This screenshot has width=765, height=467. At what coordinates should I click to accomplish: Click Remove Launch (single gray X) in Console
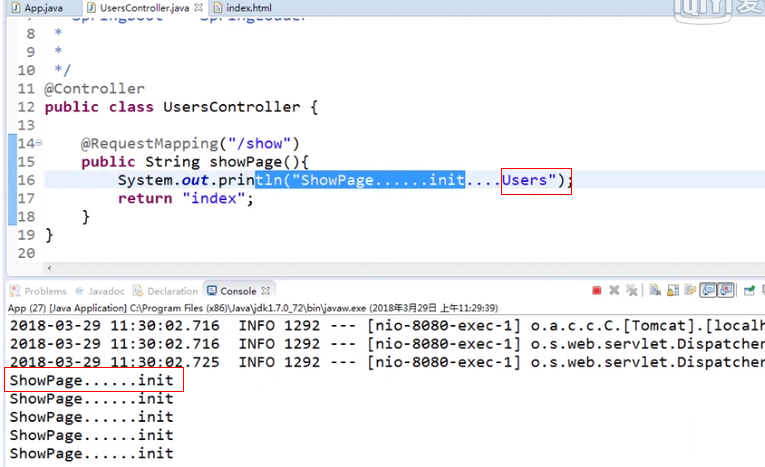point(614,291)
